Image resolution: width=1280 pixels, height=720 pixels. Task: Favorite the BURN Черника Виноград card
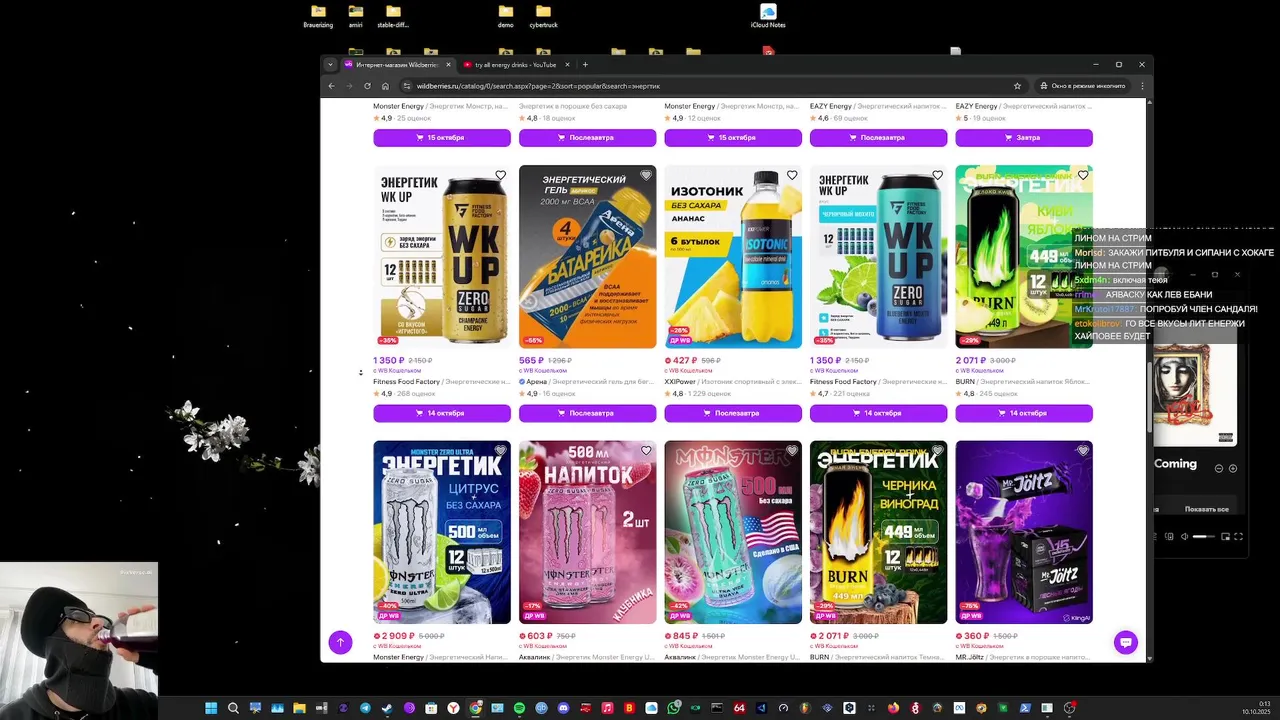(937, 451)
